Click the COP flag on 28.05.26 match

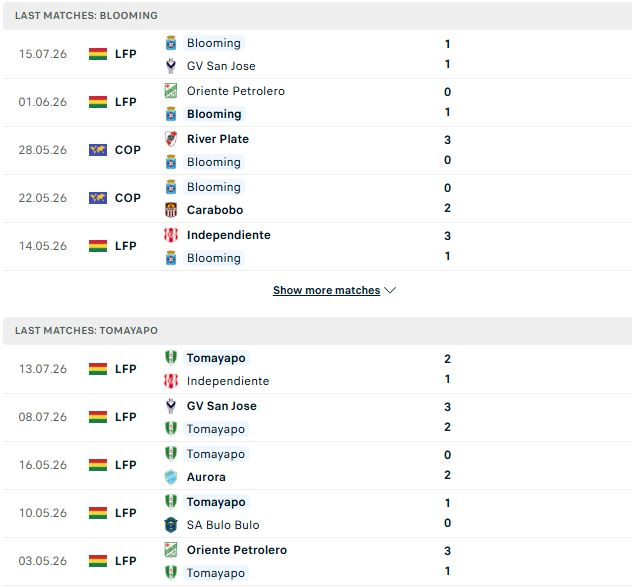(98, 150)
